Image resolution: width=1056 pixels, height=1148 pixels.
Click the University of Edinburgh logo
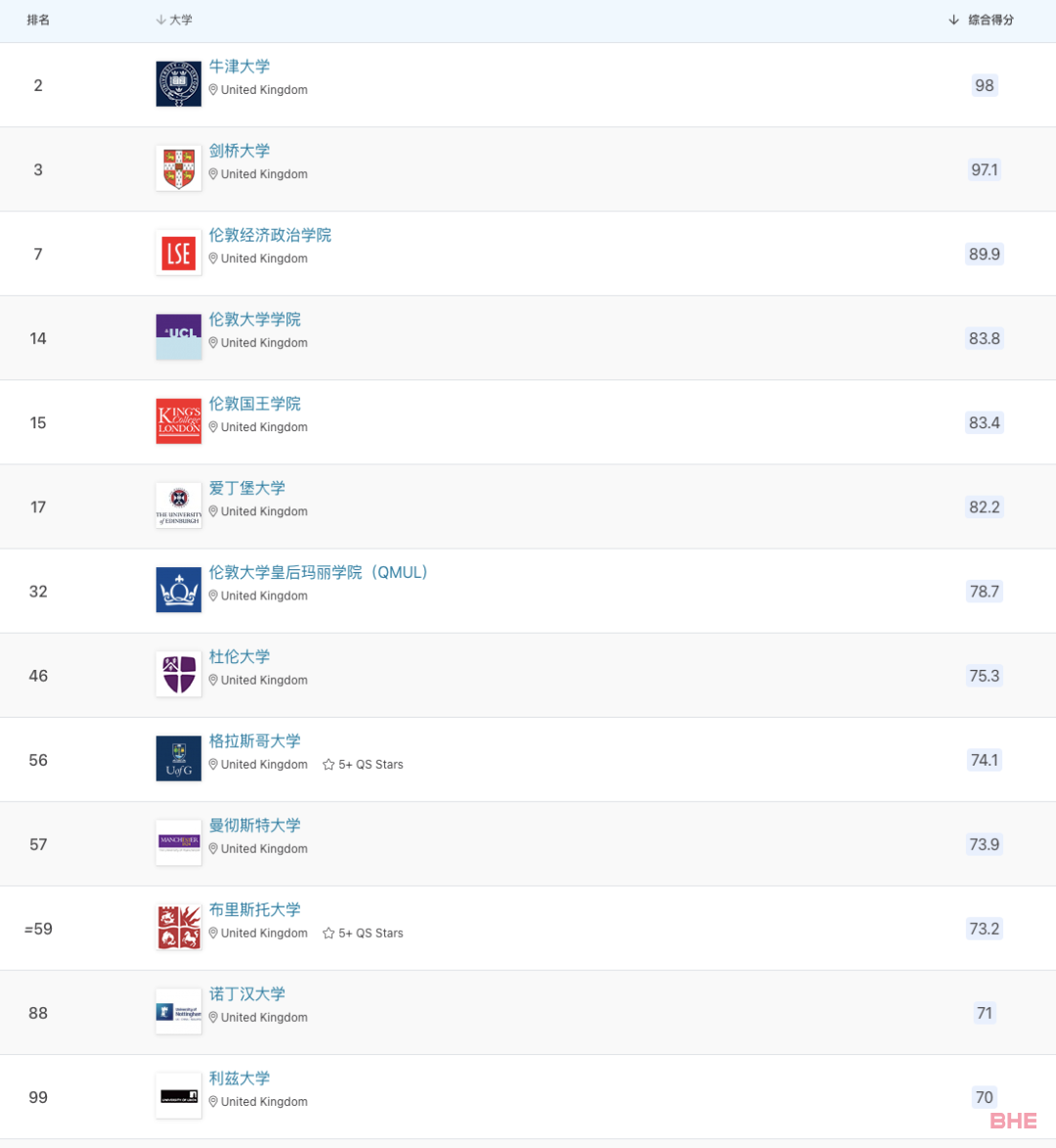coord(179,506)
